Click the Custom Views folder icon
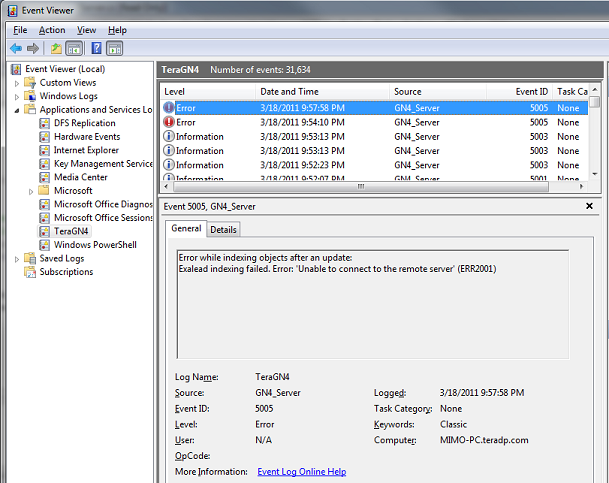Image resolution: width=609 pixels, height=483 pixels. point(30,83)
